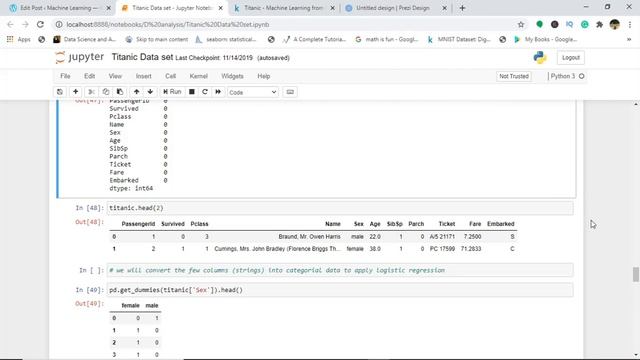
Task: Open Chrome three-dot menu
Action: coord(630,24)
